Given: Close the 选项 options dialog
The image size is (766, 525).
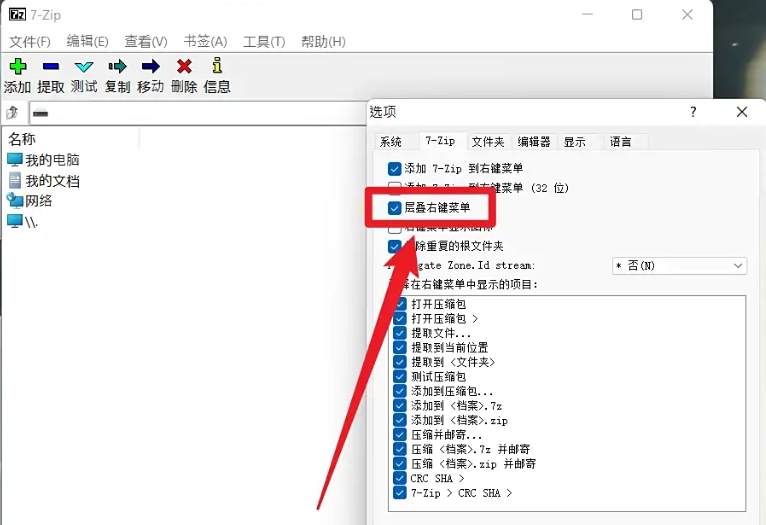Looking at the screenshot, I should 742,112.
